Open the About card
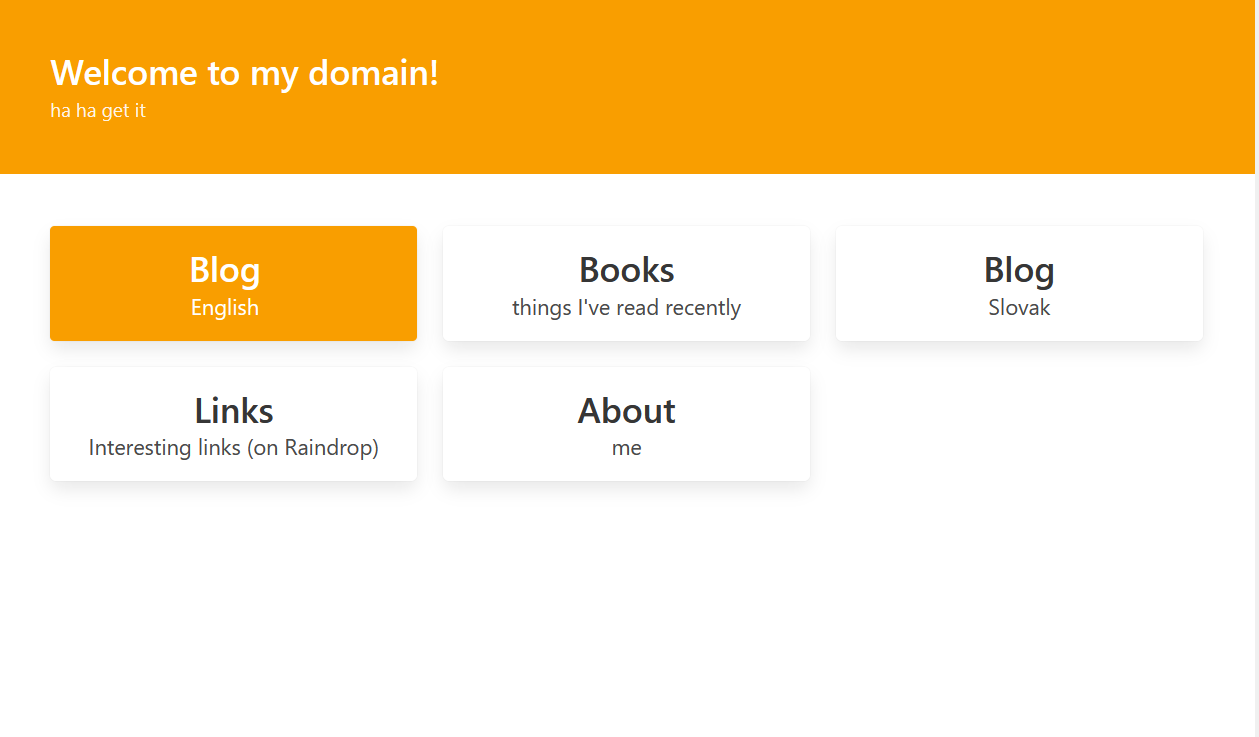This screenshot has height=737, width=1259. [x=626, y=424]
